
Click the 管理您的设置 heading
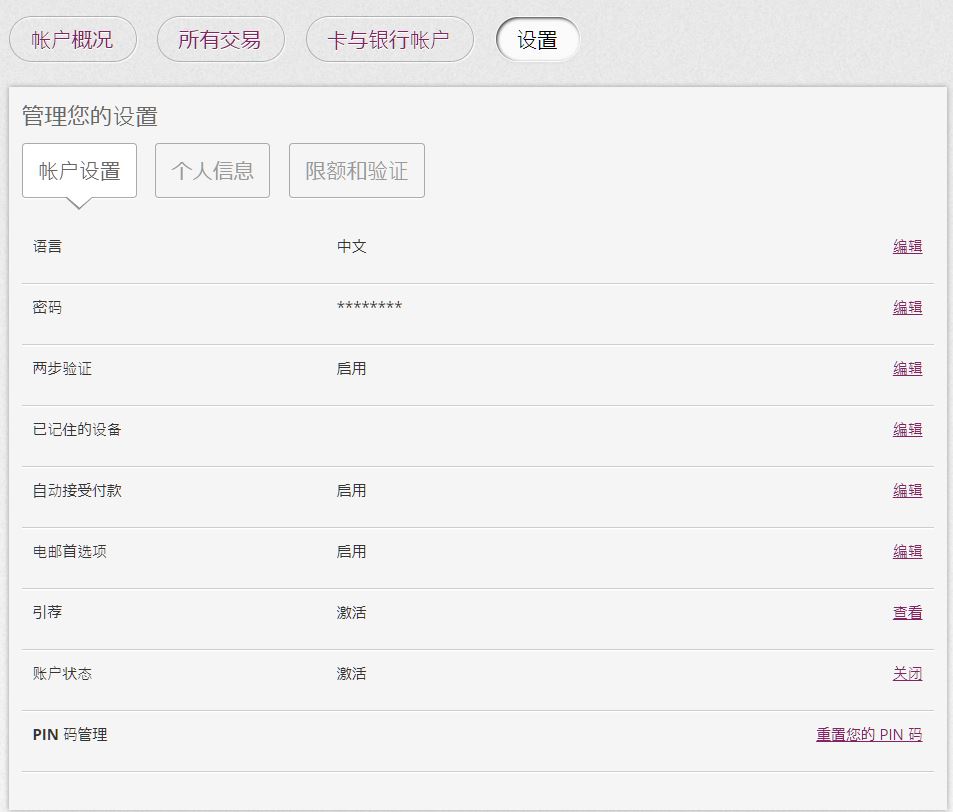coord(90,116)
